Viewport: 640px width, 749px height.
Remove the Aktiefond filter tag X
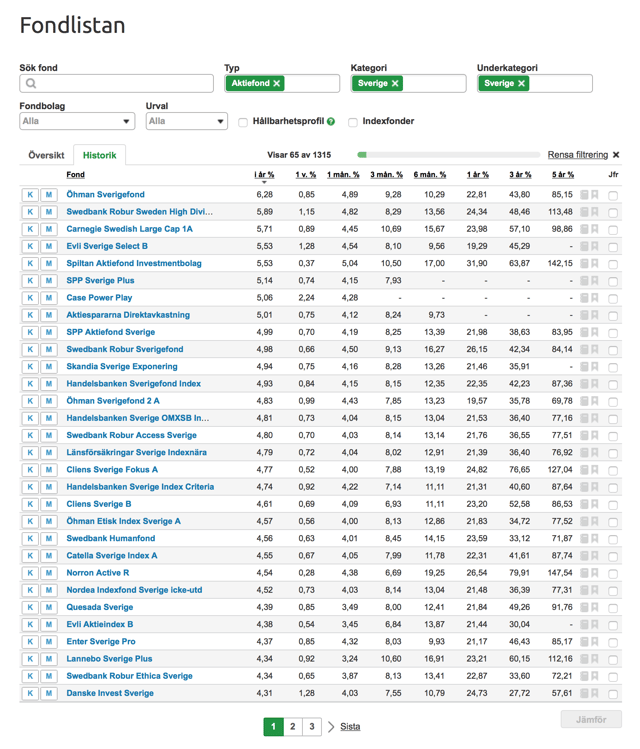click(277, 84)
